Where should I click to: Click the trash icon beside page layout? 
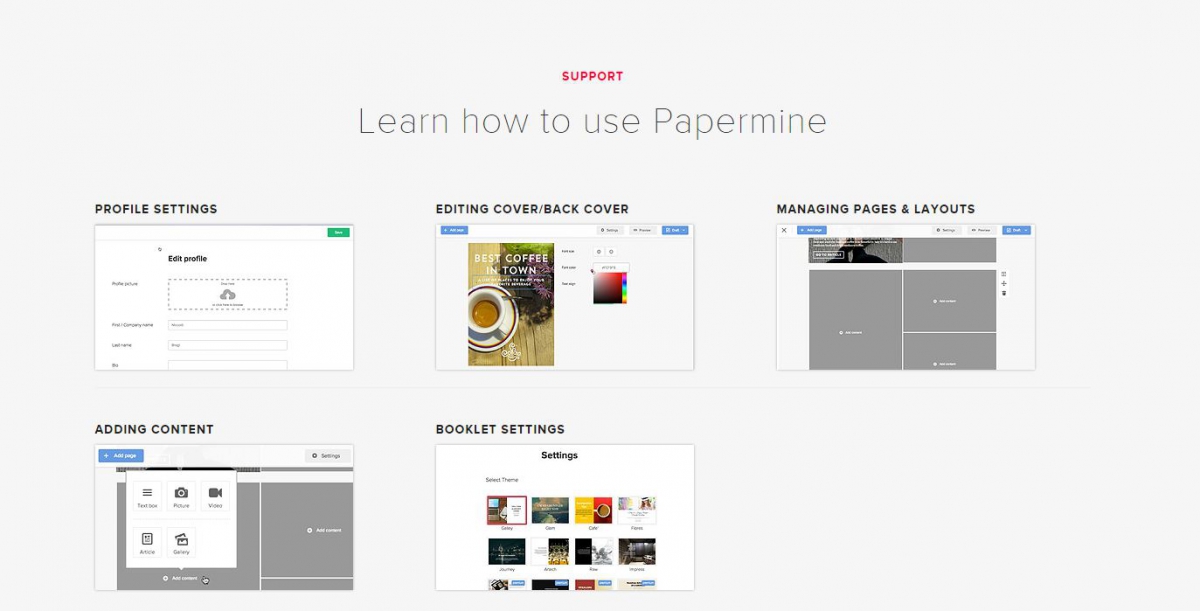pos(1004,293)
